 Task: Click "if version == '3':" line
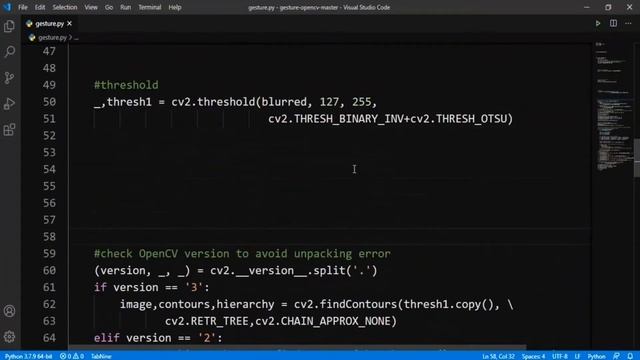pyautogui.click(x=151, y=287)
